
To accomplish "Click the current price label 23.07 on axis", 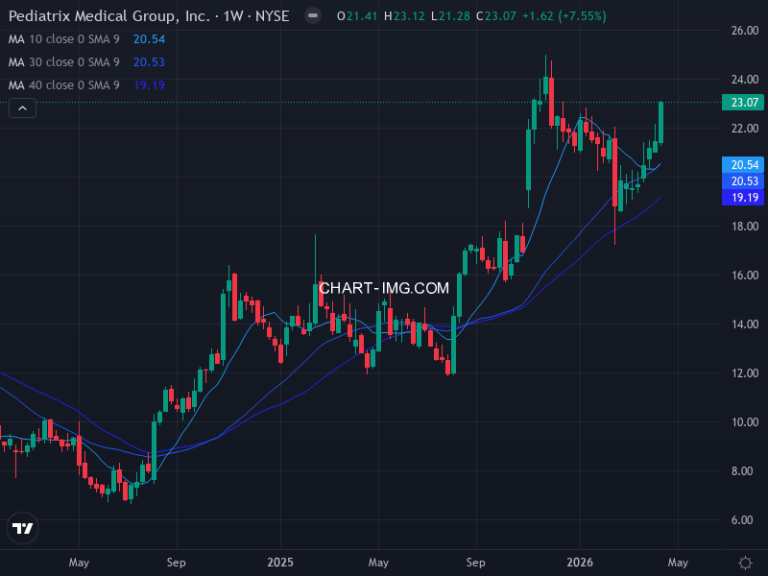I will (x=743, y=102).
